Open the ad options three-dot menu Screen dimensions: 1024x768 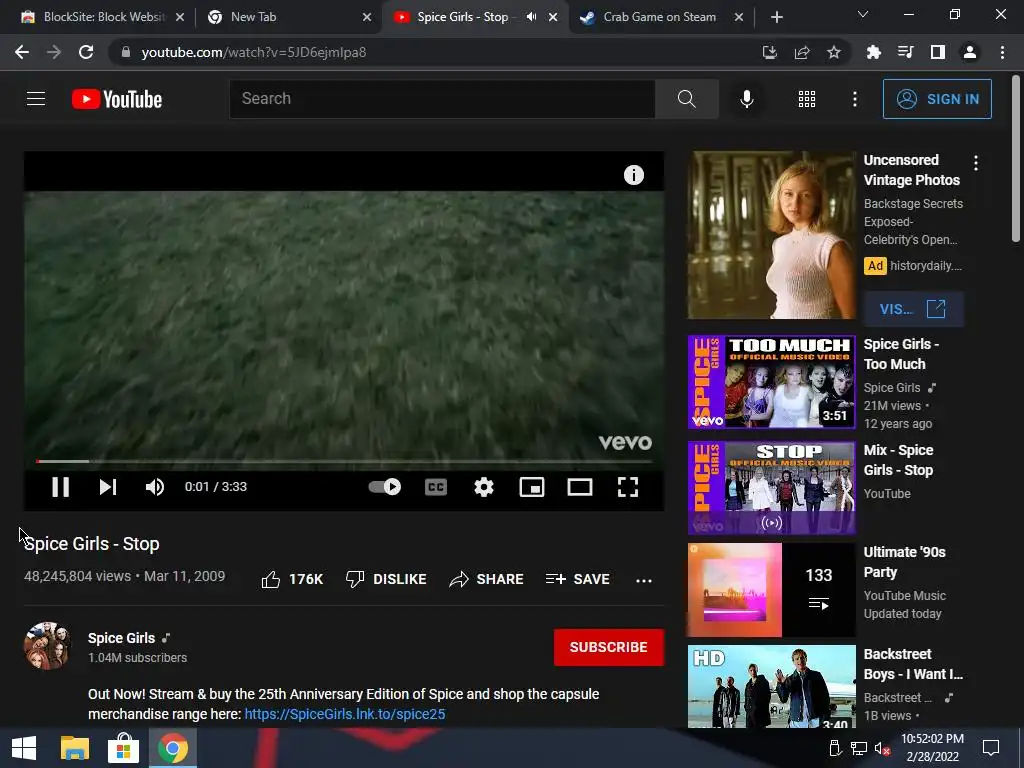tap(976, 163)
